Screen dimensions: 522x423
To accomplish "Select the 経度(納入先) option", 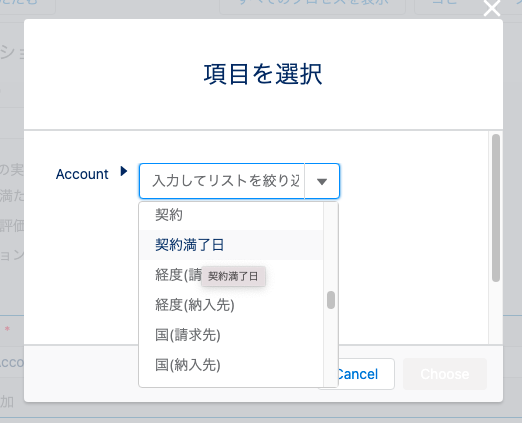I will pyautogui.click(x=231, y=305).
